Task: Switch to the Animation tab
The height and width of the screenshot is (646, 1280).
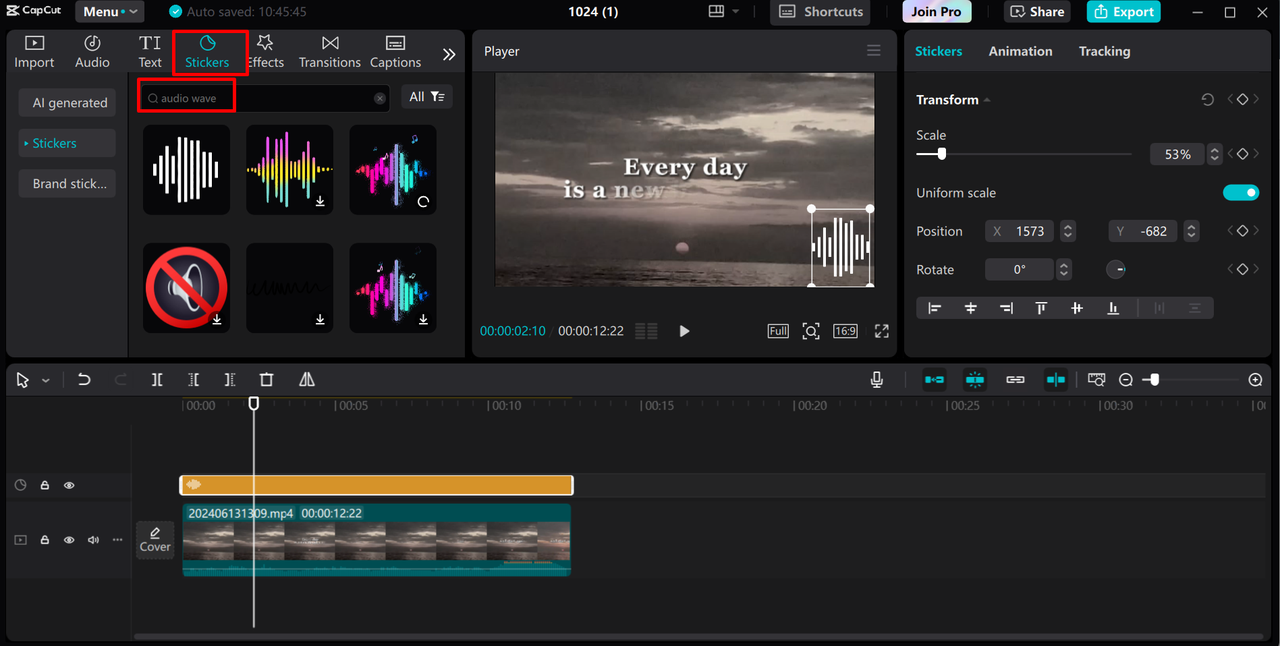Action: pyautogui.click(x=1020, y=51)
